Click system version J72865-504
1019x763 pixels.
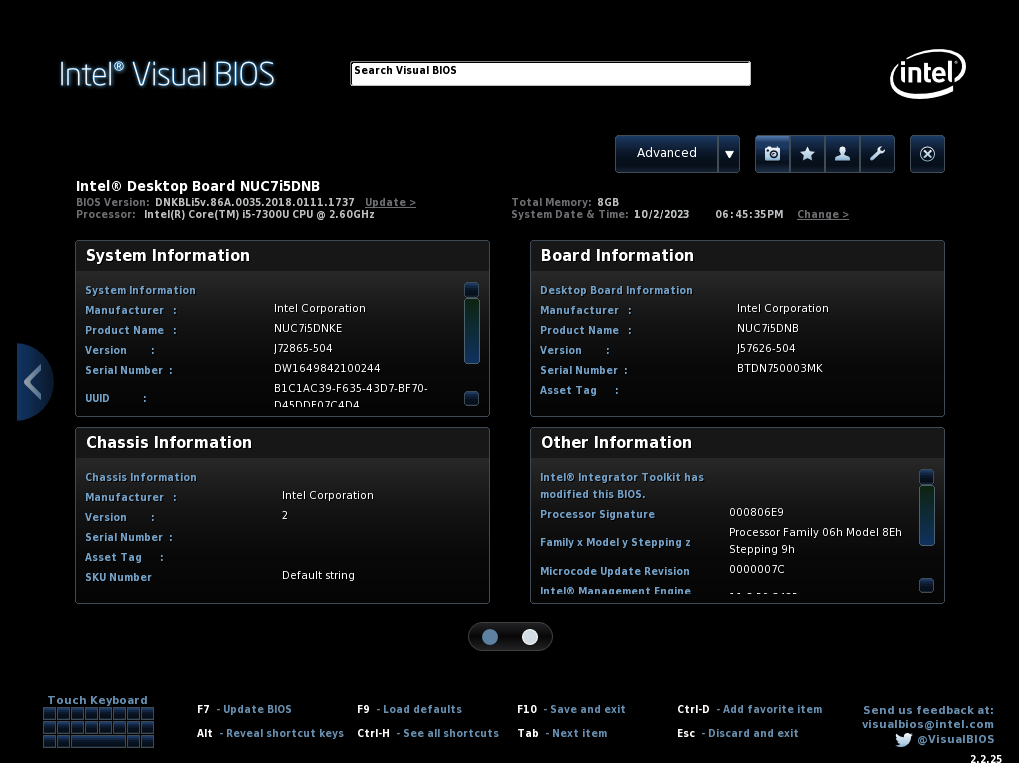point(303,348)
